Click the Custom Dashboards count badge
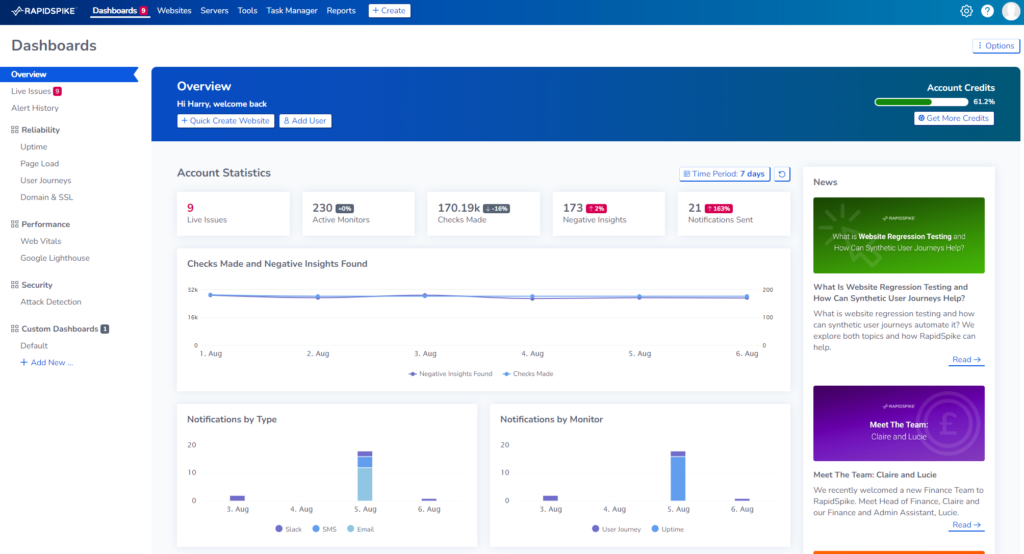Screen dimensions: 1024x554 pyautogui.click(x=104, y=329)
